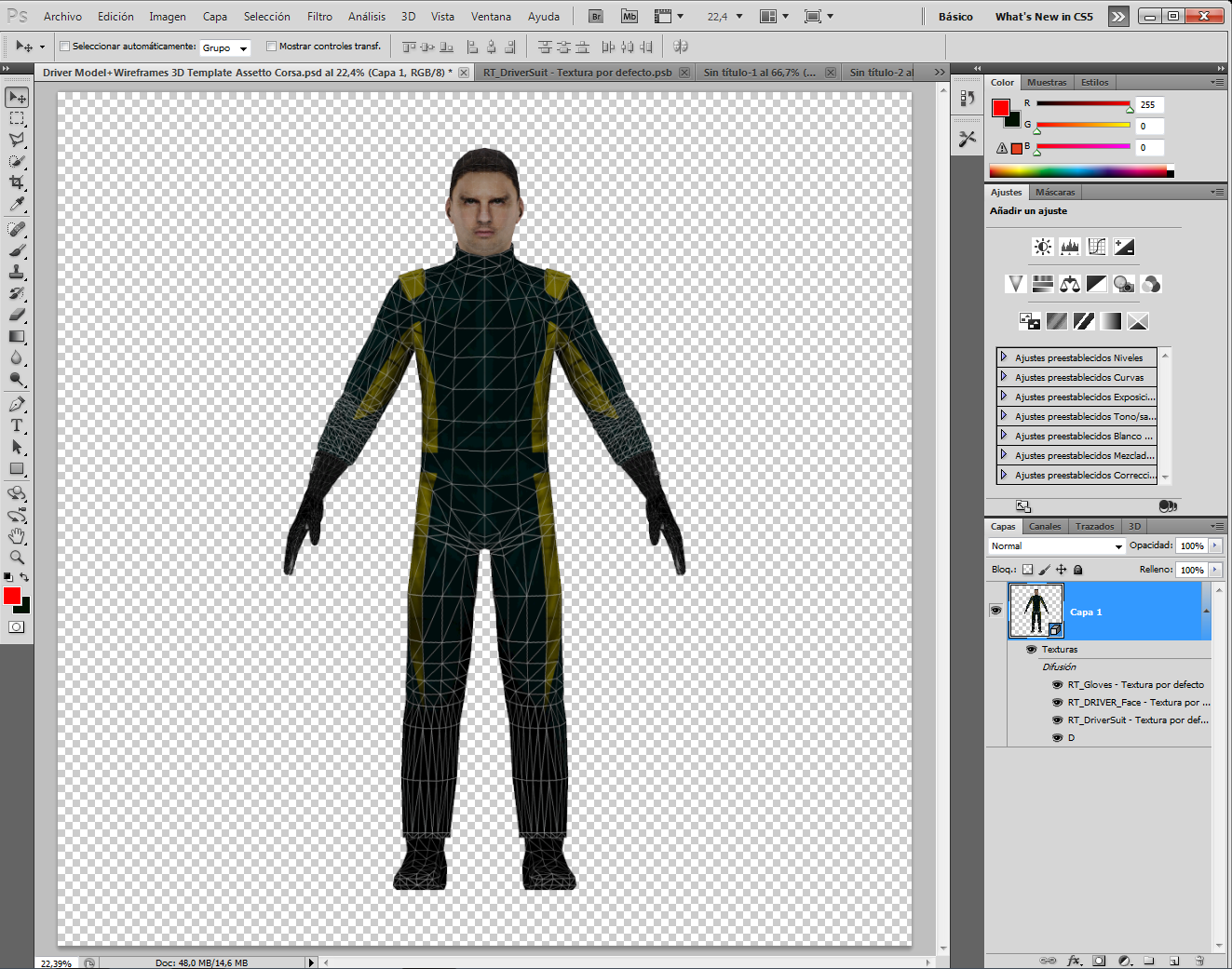
Task: Select the Rectangular Marquee tool
Action: pyautogui.click(x=17, y=118)
